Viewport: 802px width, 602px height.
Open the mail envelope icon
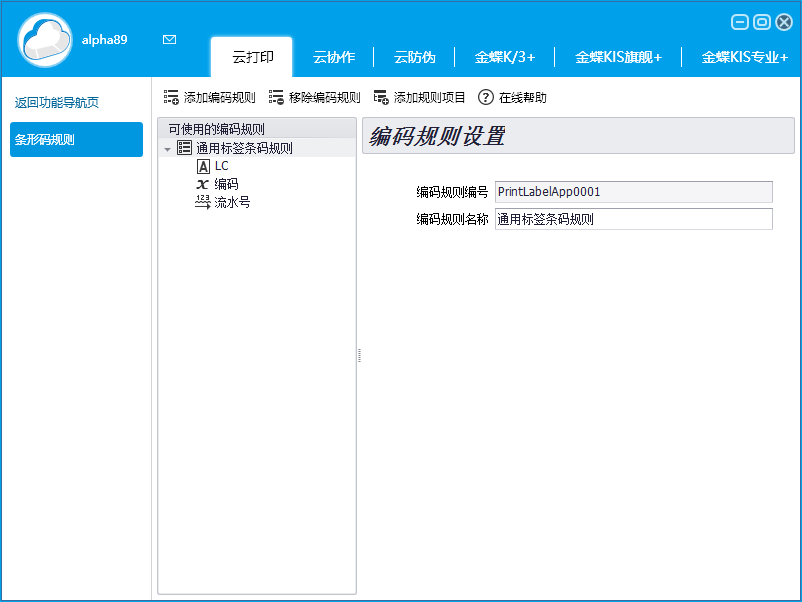[x=169, y=39]
